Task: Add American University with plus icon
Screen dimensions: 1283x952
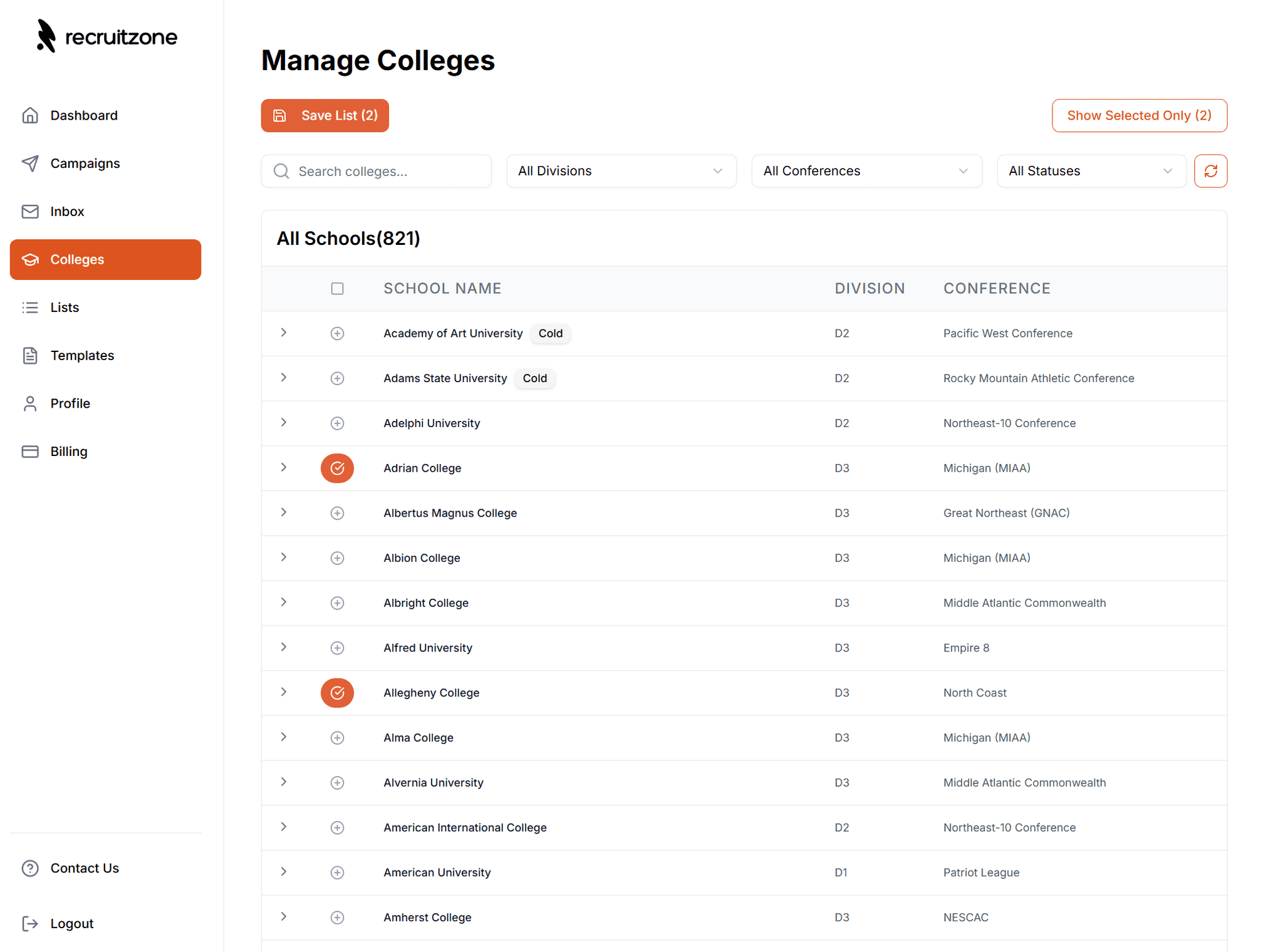Action: (337, 872)
